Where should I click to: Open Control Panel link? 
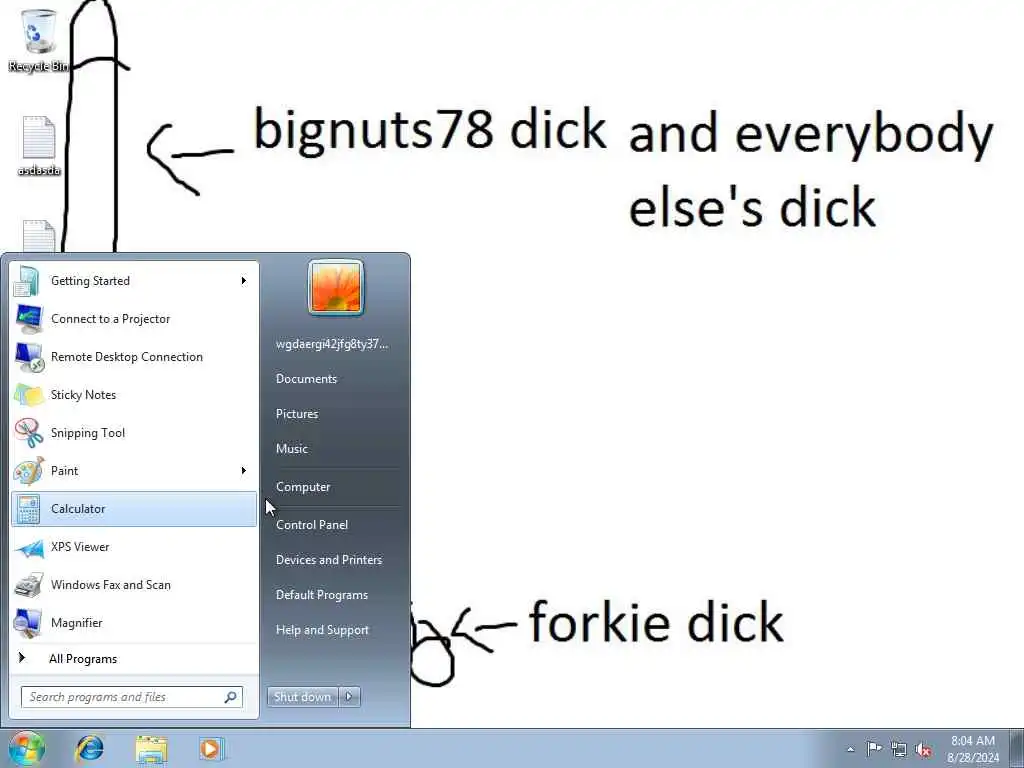pyautogui.click(x=312, y=525)
